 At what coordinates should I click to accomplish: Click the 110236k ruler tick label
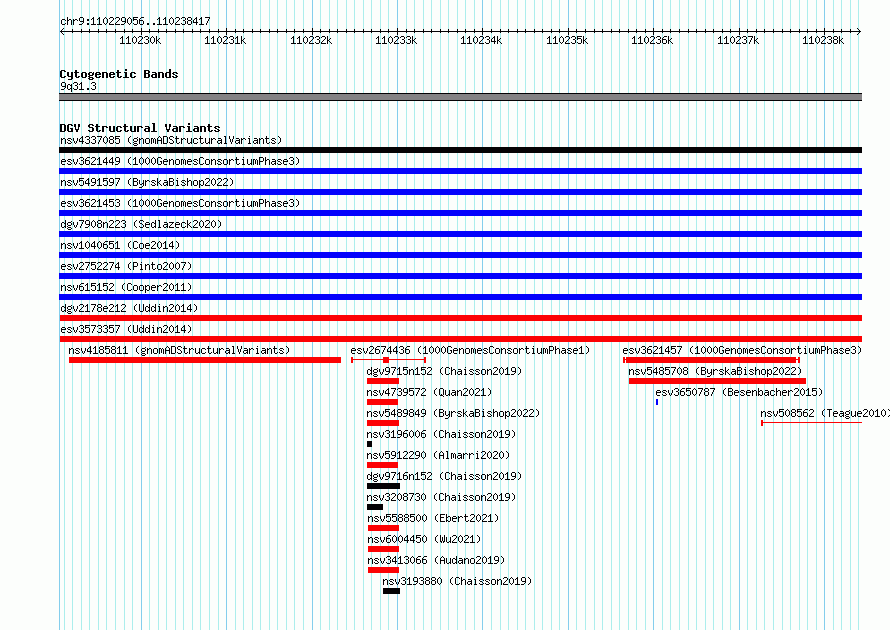click(x=652, y=40)
